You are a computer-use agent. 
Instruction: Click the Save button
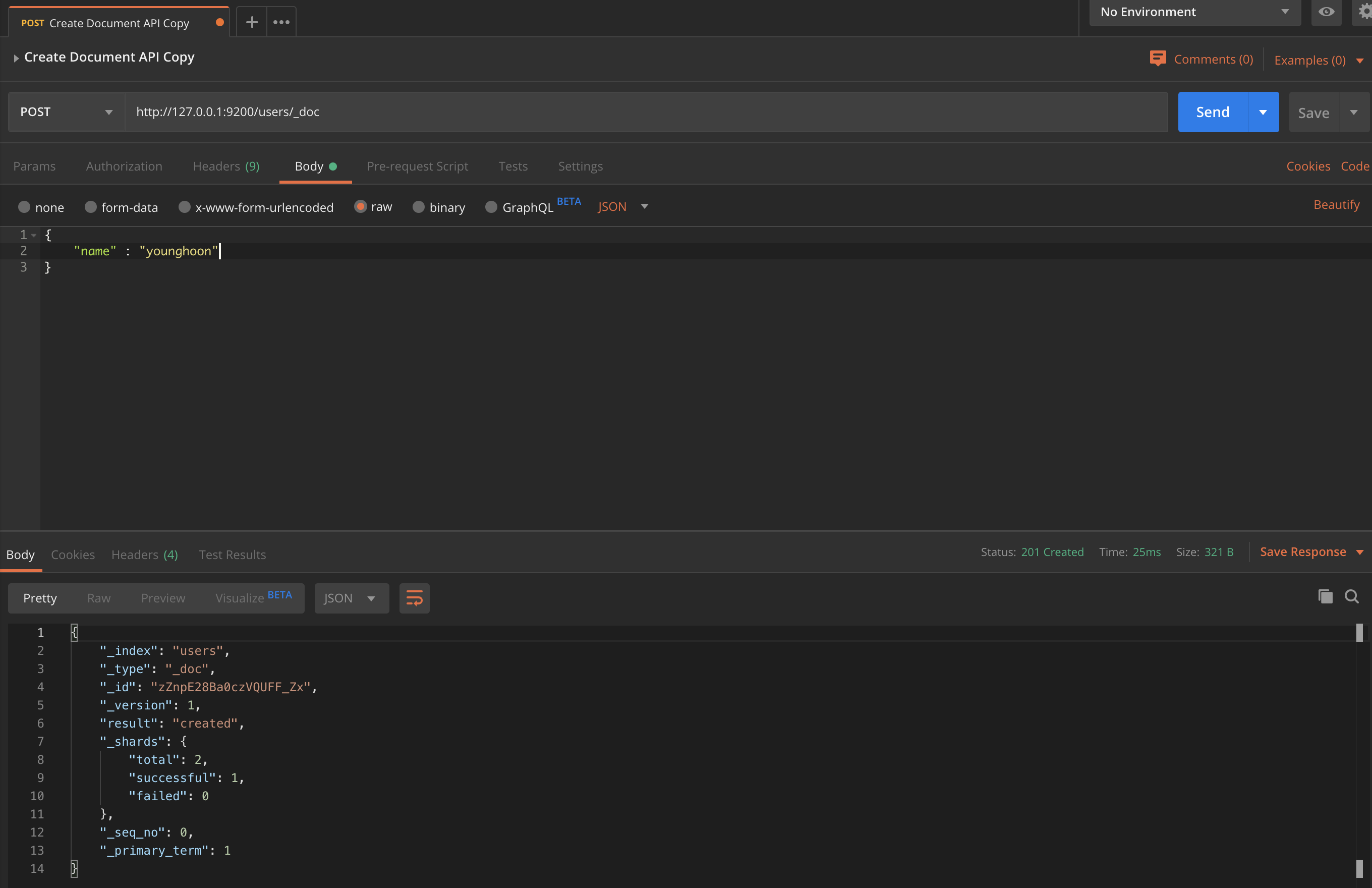(1314, 113)
